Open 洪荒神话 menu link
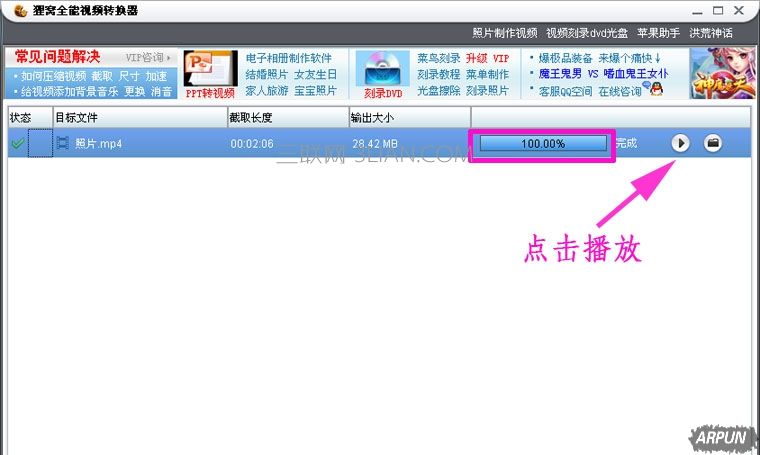 click(x=711, y=33)
